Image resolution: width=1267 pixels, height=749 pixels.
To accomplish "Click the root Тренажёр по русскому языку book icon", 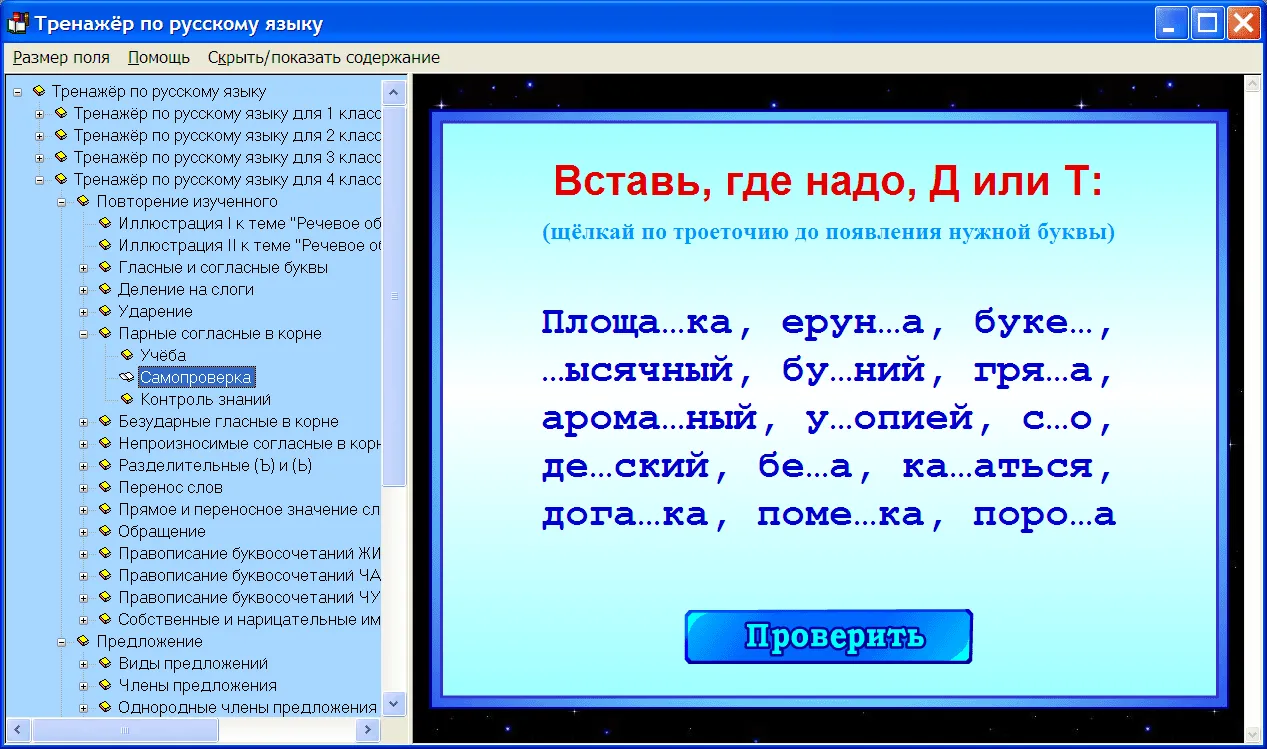I will (x=39, y=91).
